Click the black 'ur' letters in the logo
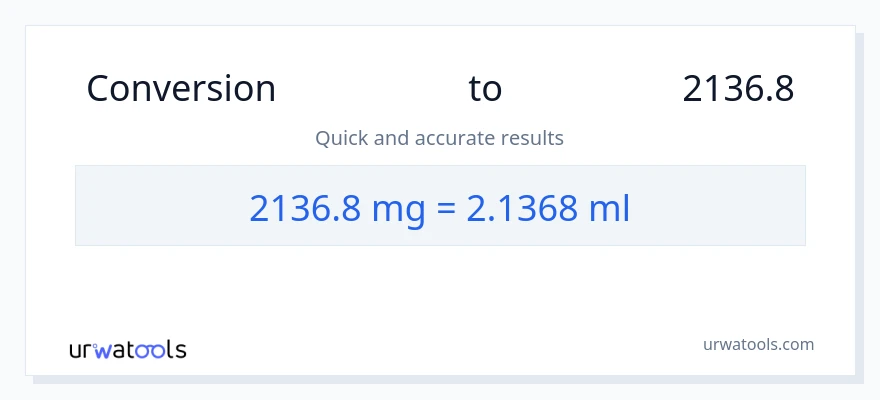Image resolution: width=880 pixels, height=400 pixels. (x=82, y=351)
